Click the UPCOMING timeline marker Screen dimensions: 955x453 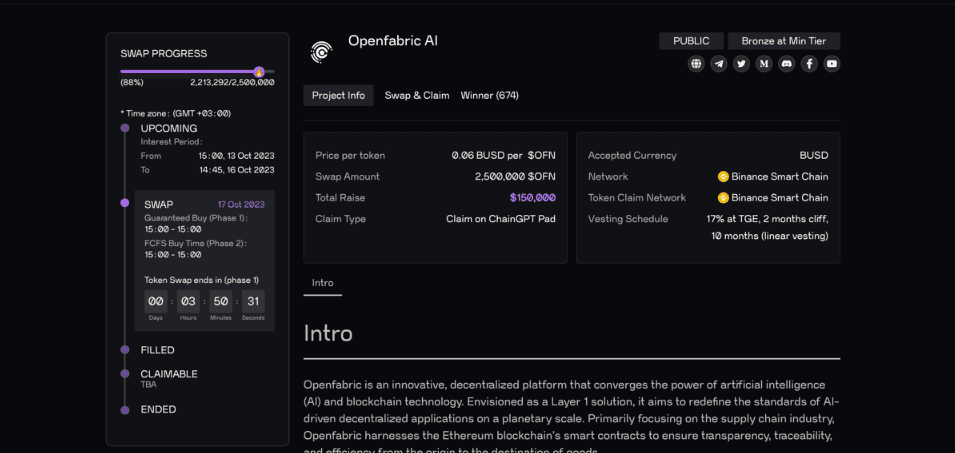[x=125, y=128]
